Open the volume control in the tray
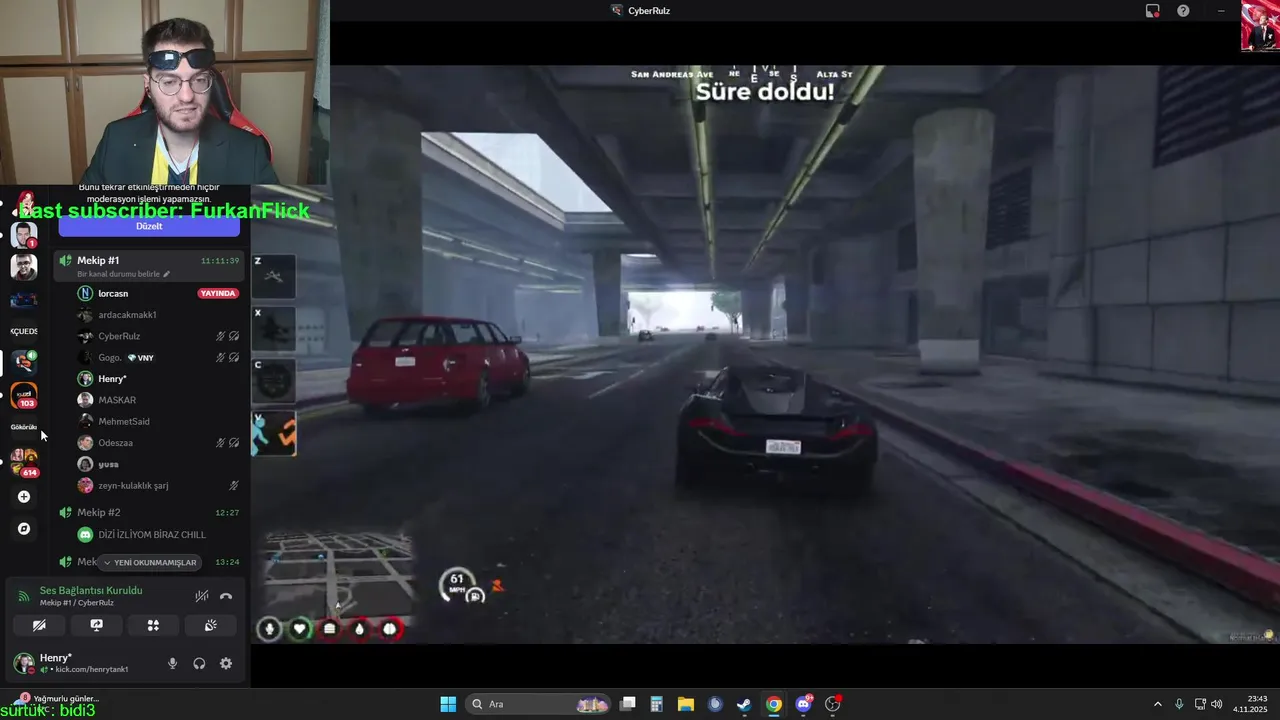 (1217, 704)
